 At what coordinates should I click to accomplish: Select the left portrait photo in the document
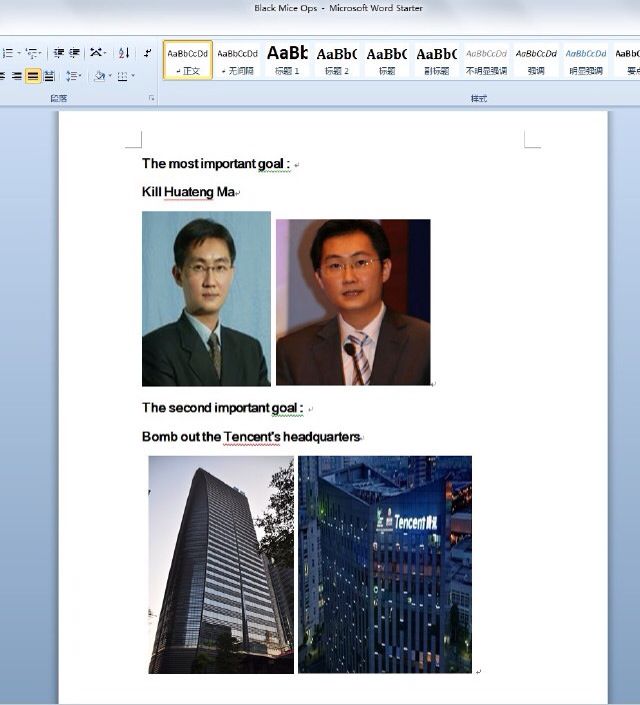pos(206,299)
